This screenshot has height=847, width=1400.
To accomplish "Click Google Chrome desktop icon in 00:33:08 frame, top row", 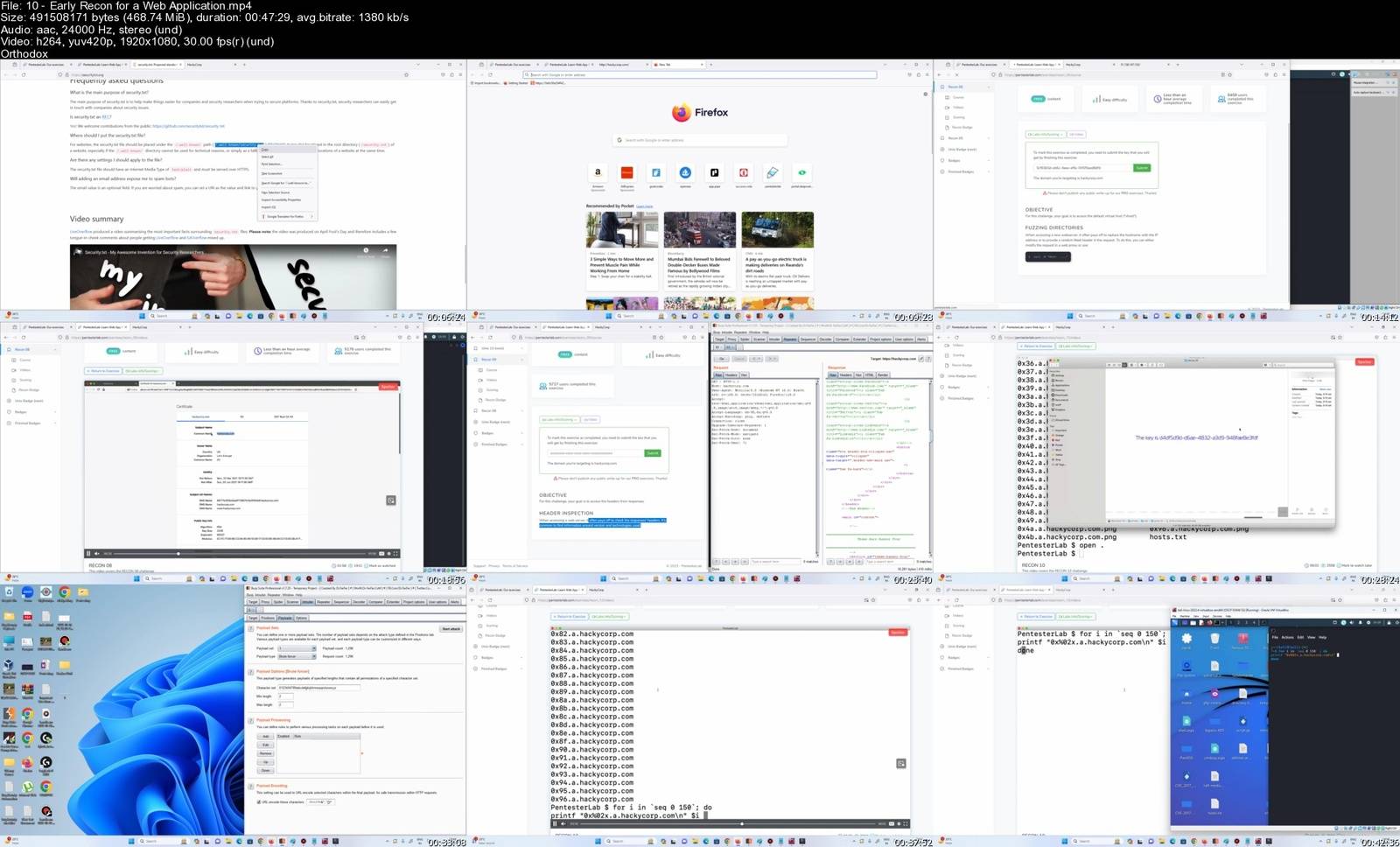I will (x=65, y=592).
